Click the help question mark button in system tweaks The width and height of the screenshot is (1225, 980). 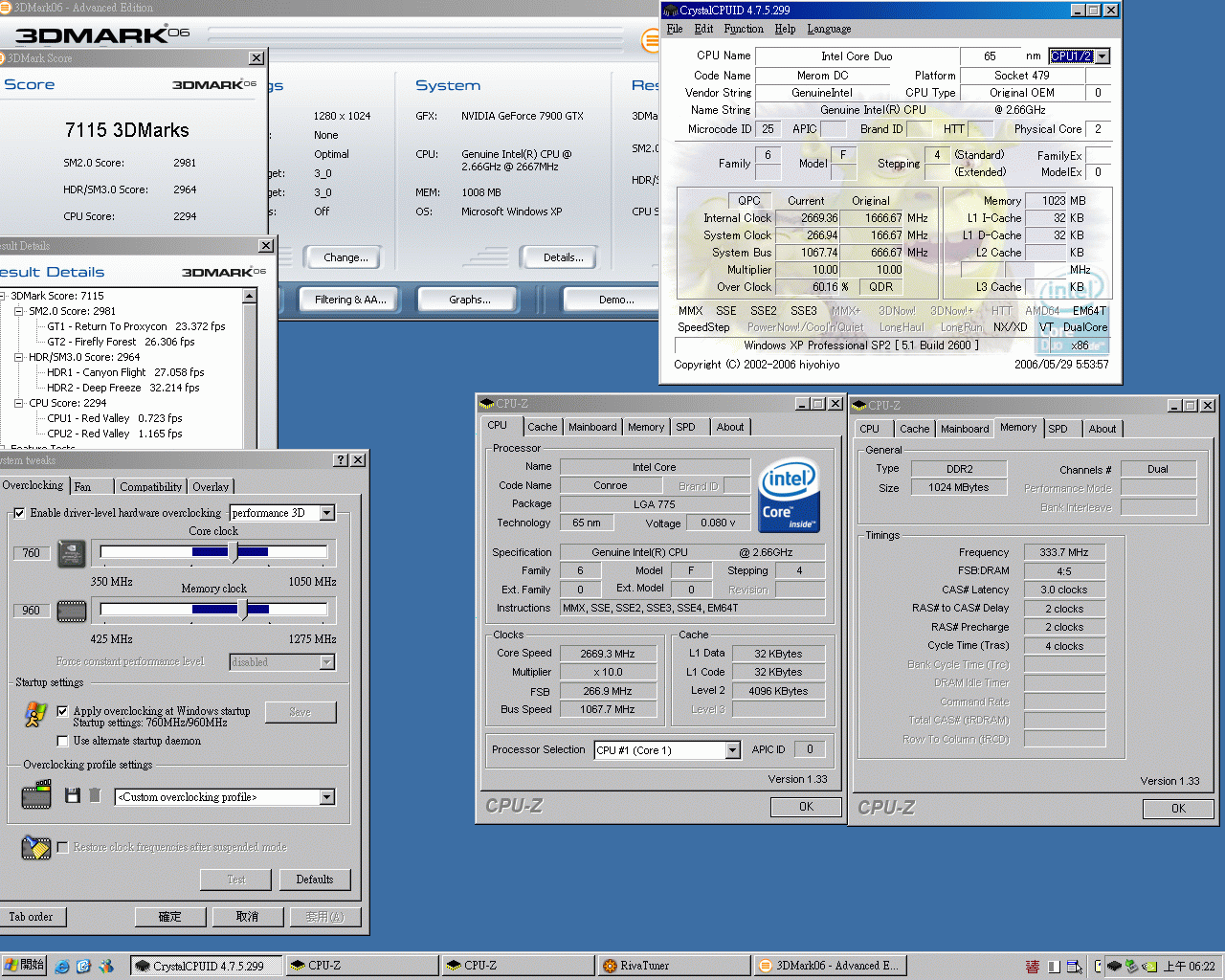click(341, 460)
